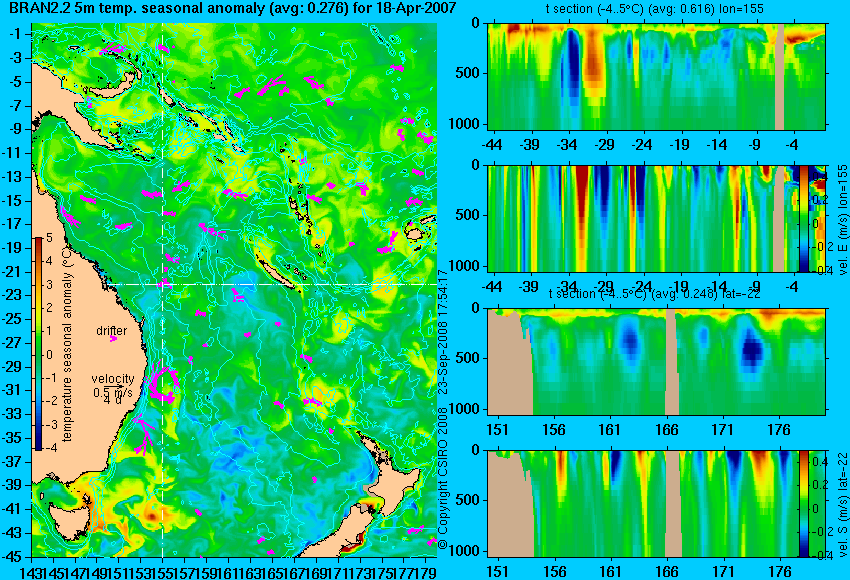Click the large magenta drifter cluster near latitude -30
The image size is (850, 580).
163,384
